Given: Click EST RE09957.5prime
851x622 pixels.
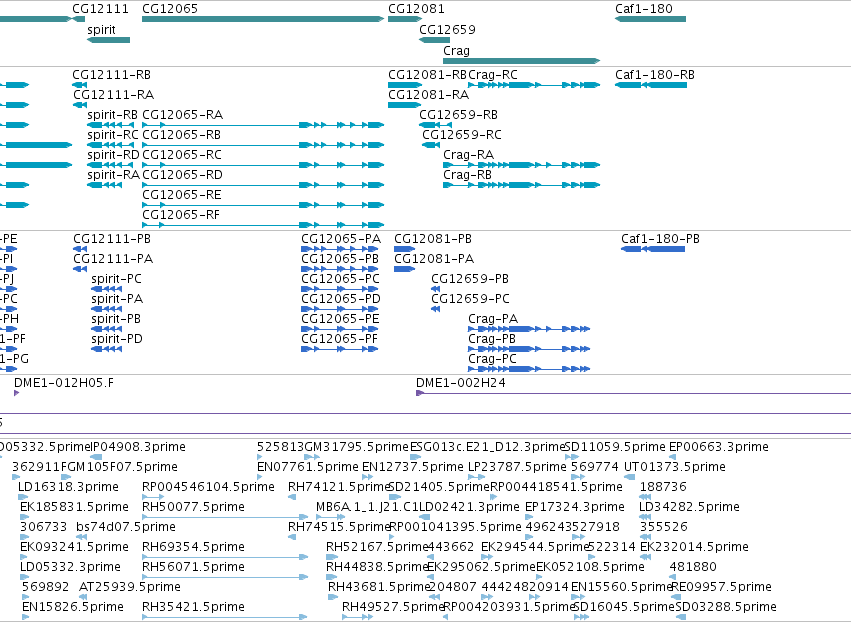Looking at the screenshot, I should click(721, 587).
